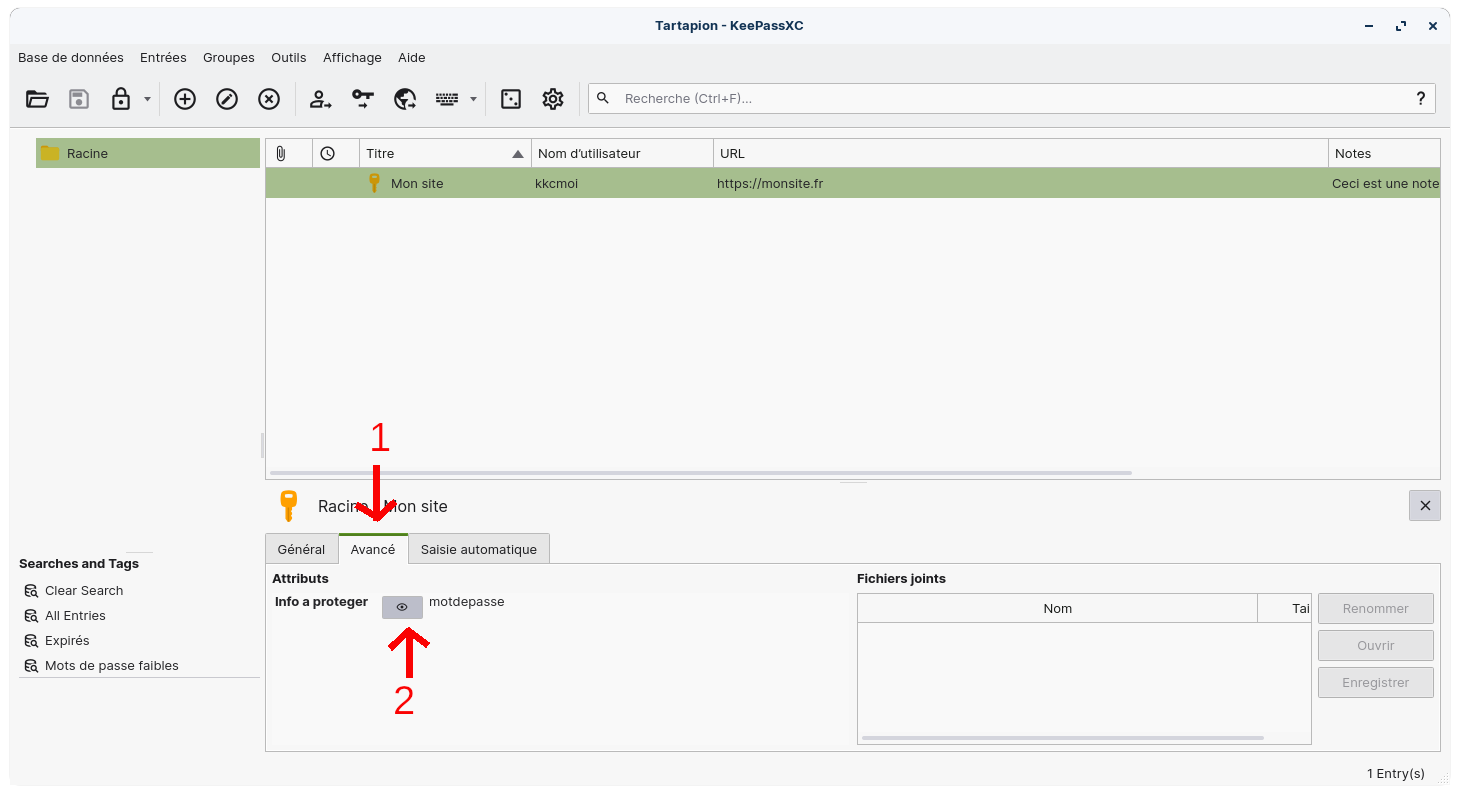Open the Entrées menu
Screen dimensions: 1460x795
click(163, 57)
